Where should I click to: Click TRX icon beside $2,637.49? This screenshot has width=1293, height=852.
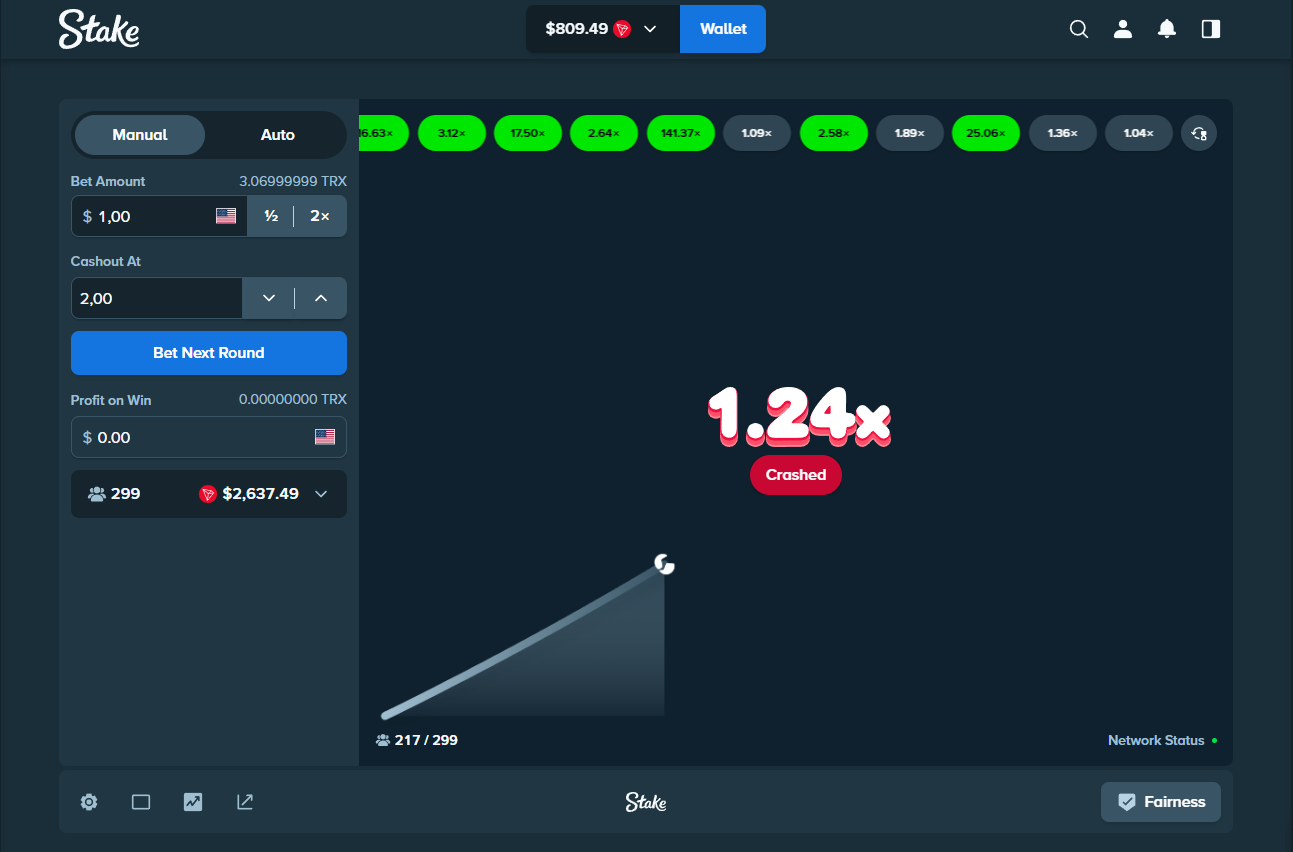pos(208,494)
